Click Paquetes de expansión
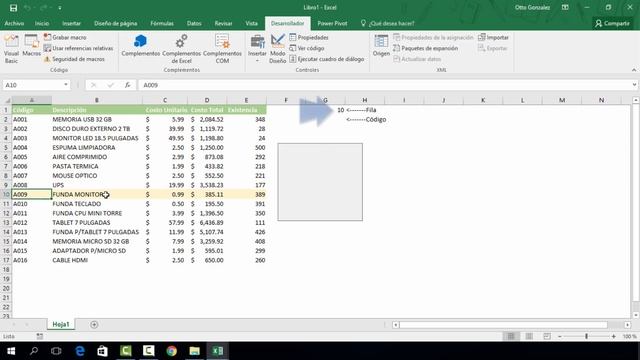Screen dimensions: 640x360 425,48
